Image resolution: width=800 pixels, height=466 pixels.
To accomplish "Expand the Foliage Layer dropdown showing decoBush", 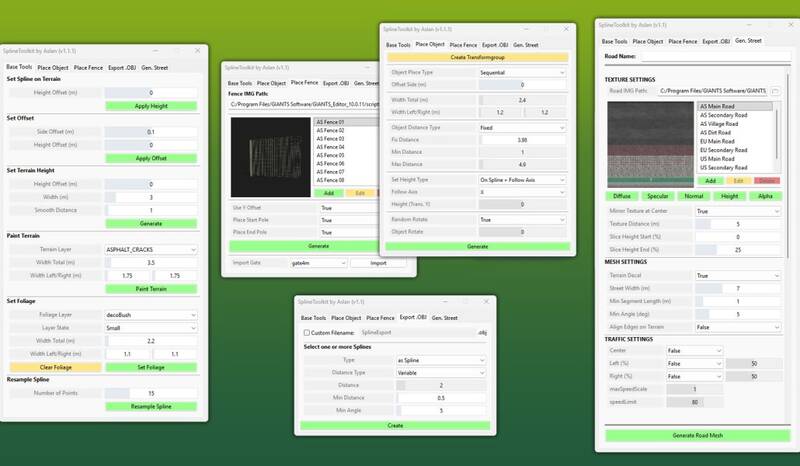I will click(150, 314).
